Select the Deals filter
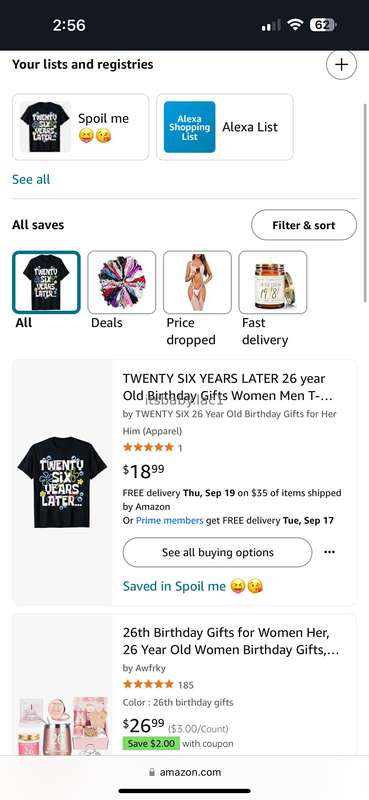This screenshot has height=800, width=369. 121,291
